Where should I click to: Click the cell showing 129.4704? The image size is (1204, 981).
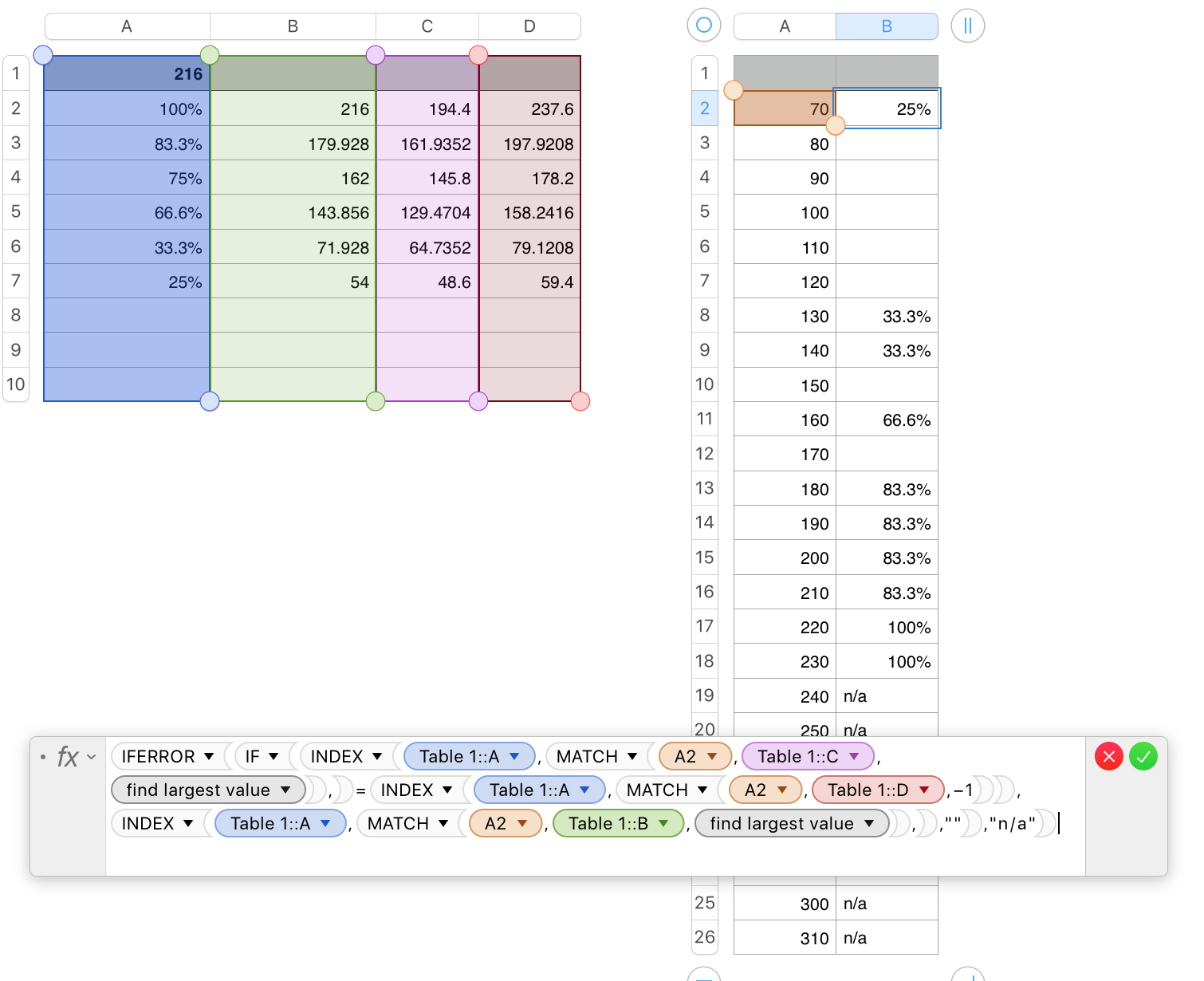[x=427, y=212]
